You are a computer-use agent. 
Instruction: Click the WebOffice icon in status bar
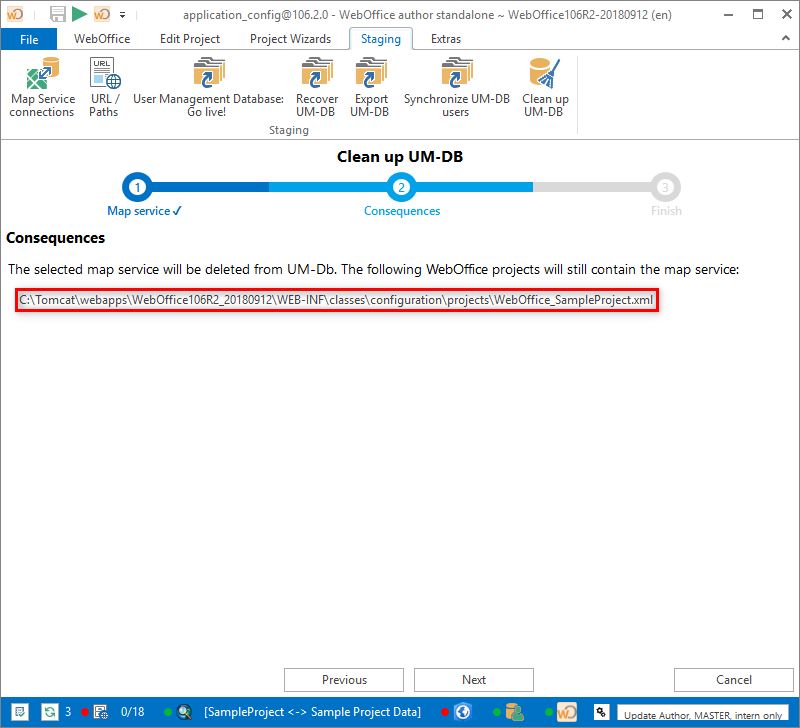(x=566, y=712)
